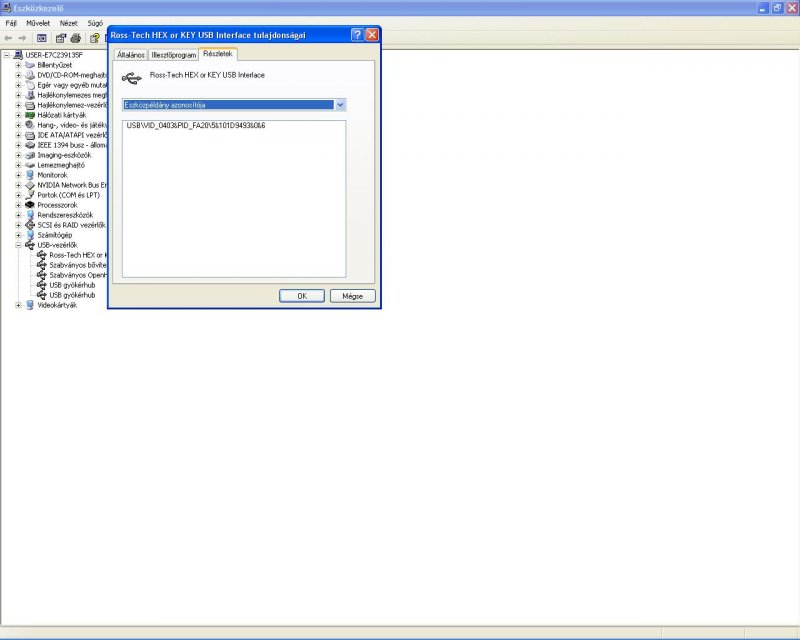Click the camera icon beside Imaging-eszközök
This screenshot has width=800, height=640.
click(x=30, y=155)
